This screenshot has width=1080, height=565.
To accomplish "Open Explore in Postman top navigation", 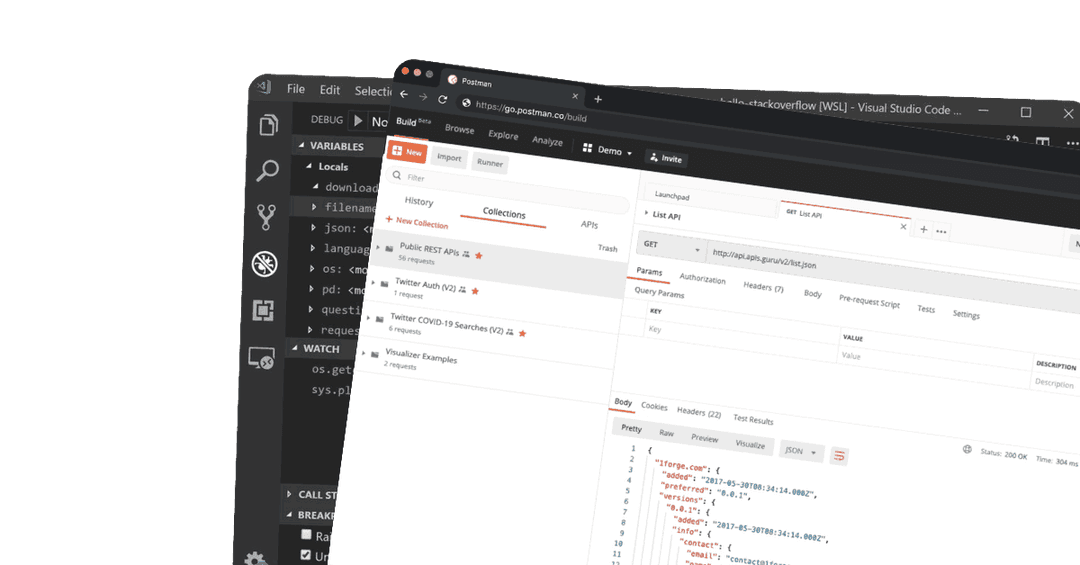I will 503,135.
